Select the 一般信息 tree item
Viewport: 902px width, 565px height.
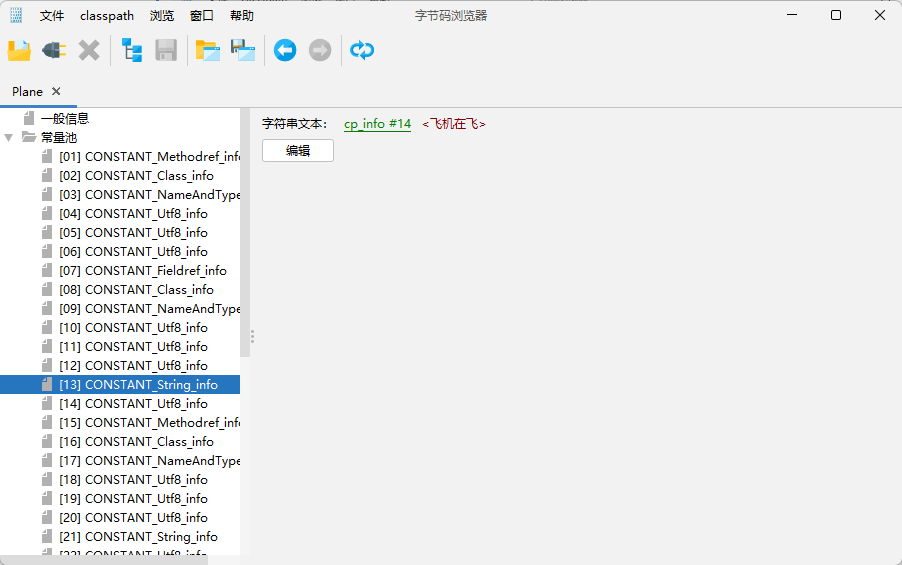[x=64, y=118]
